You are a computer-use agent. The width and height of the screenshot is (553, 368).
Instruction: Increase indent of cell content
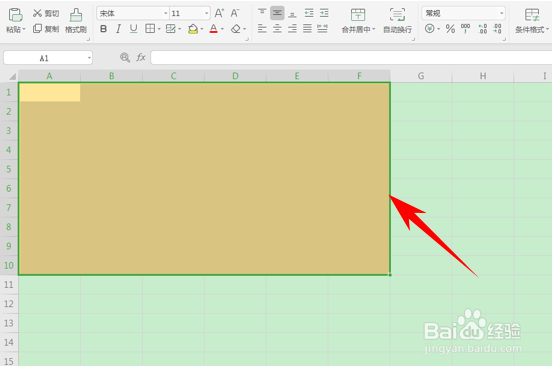324,13
